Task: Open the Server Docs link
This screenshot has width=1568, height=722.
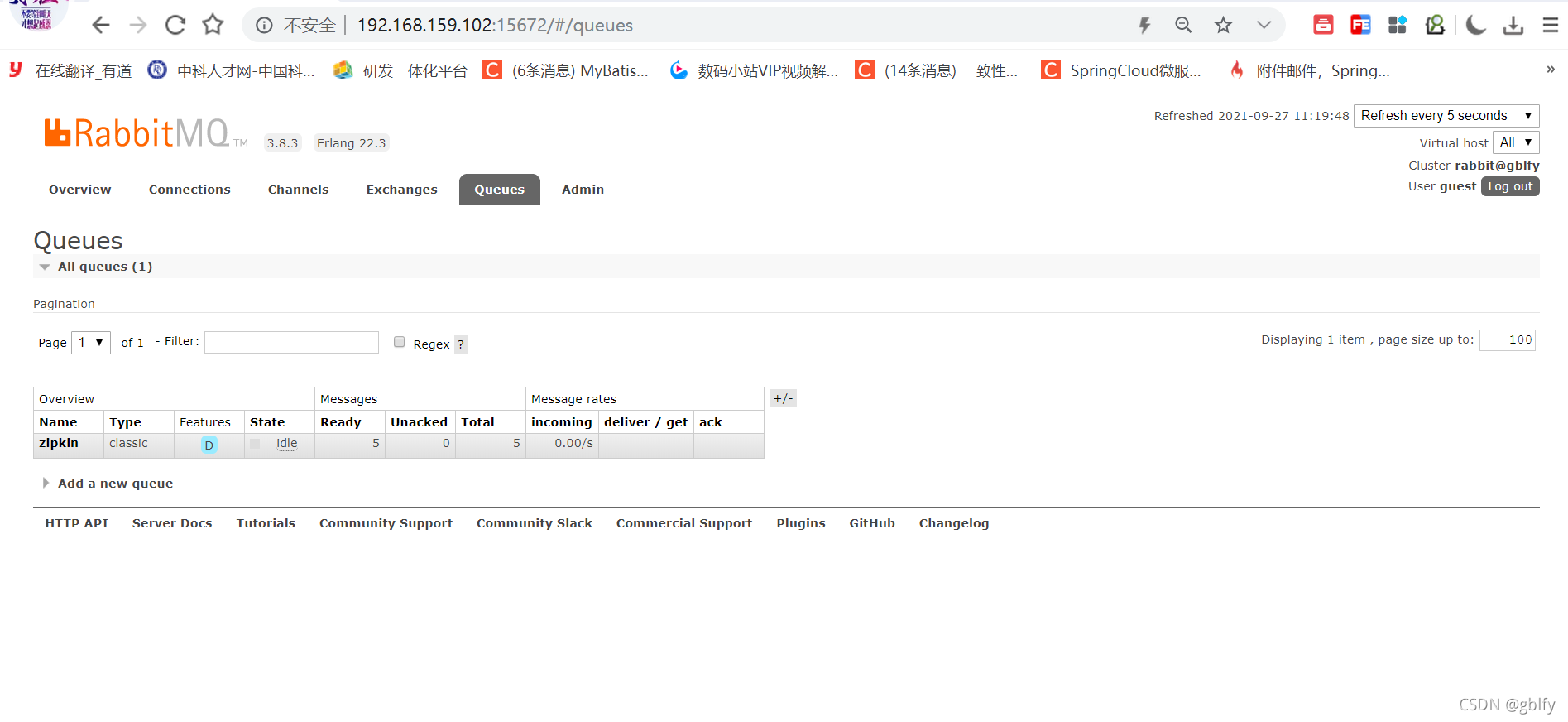Action: coord(172,523)
